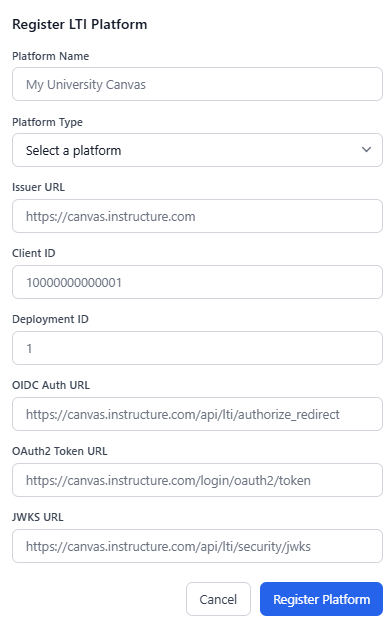
Task: Click into the Client ID field
Action: pos(197,282)
